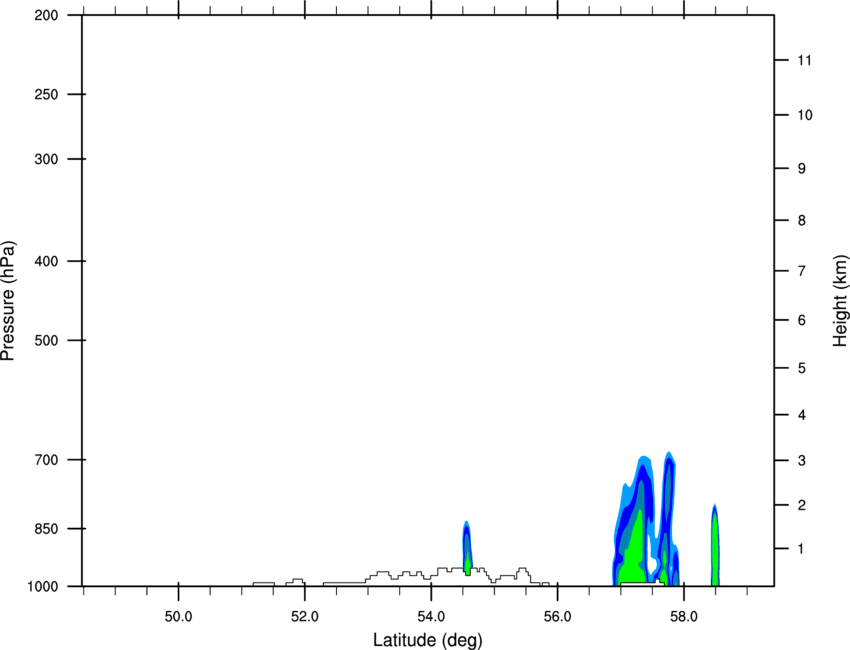
Task: Pick the 3 km height label
Action: click(x=802, y=460)
